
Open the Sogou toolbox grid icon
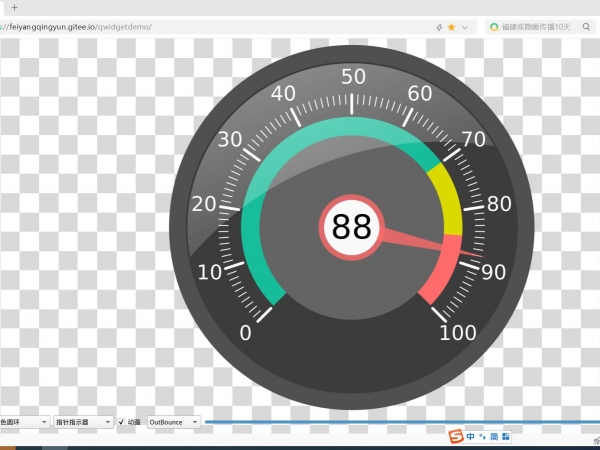coord(505,436)
